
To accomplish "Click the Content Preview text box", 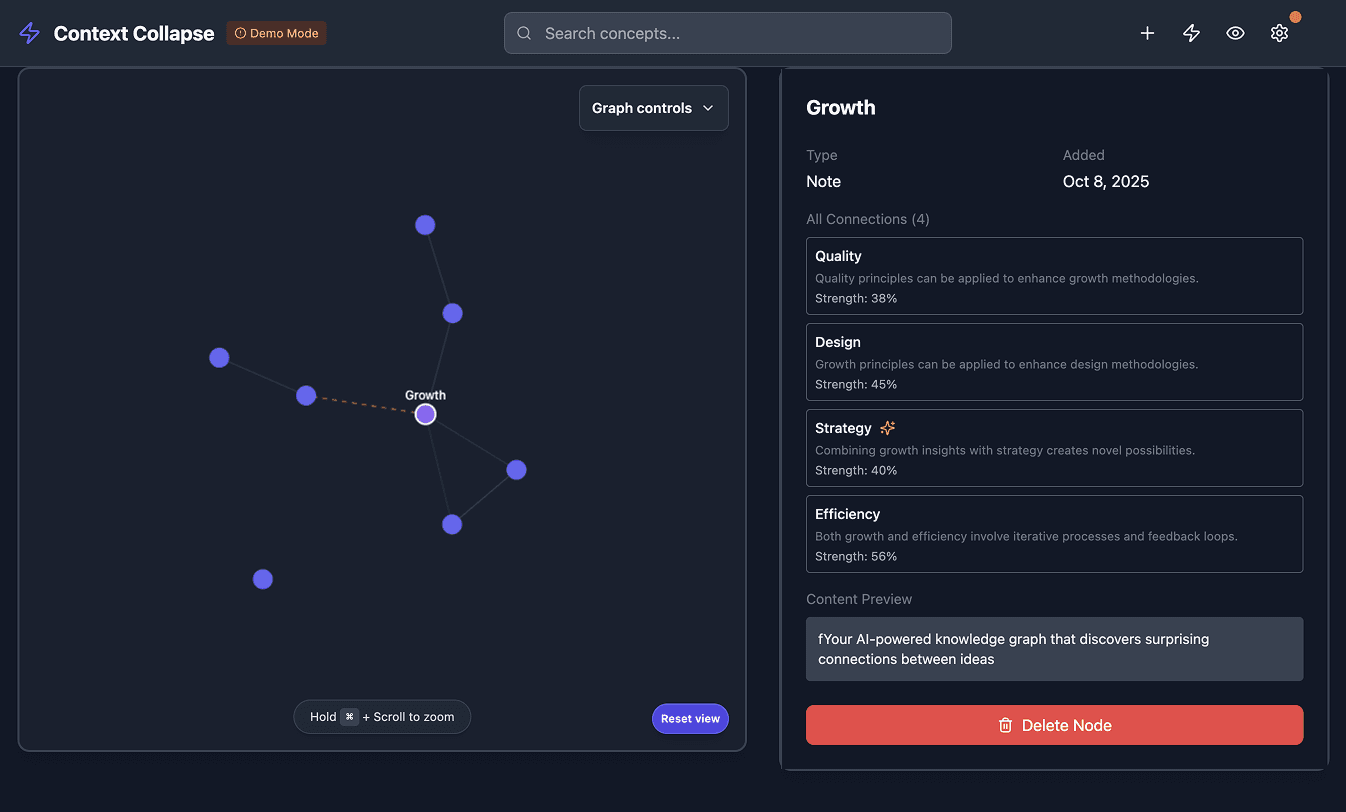I will (1054, 649).
